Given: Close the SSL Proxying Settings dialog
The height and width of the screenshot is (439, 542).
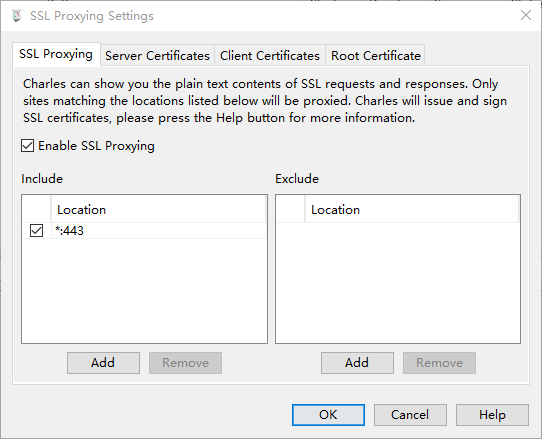Looking at the screenshot, I should click(526, 15).
